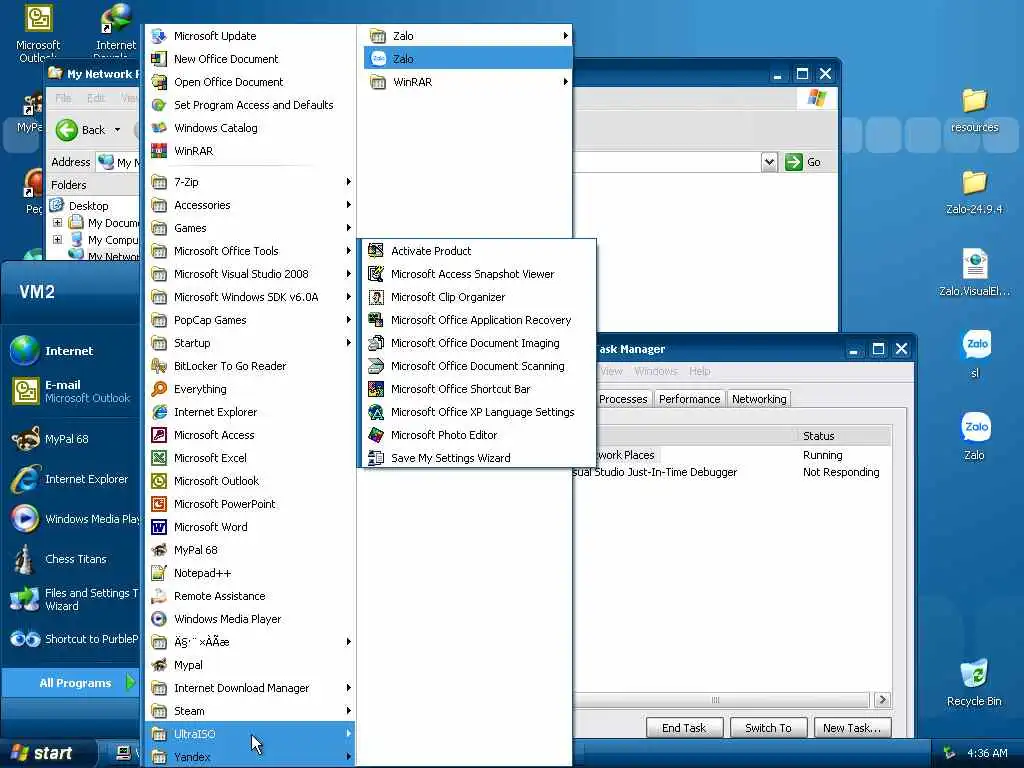Expand Microsoft Visual Studio 2008 folder
The width and height of the screenshot is (1024, 768).
tap(250, 274)
